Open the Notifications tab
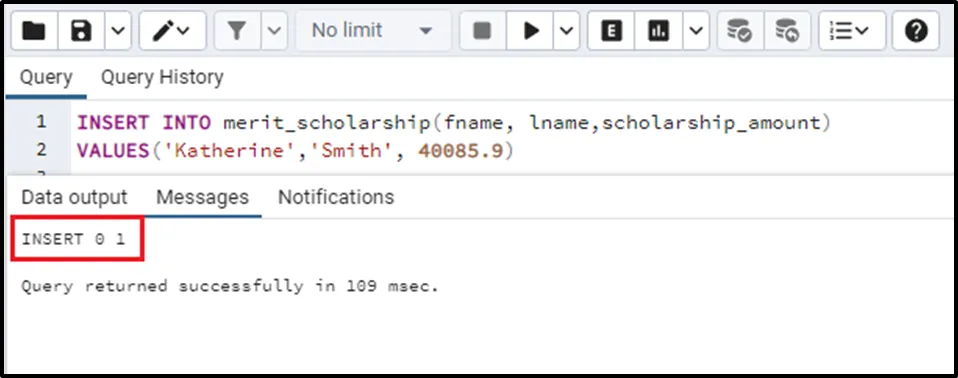 tap(336, 197)
